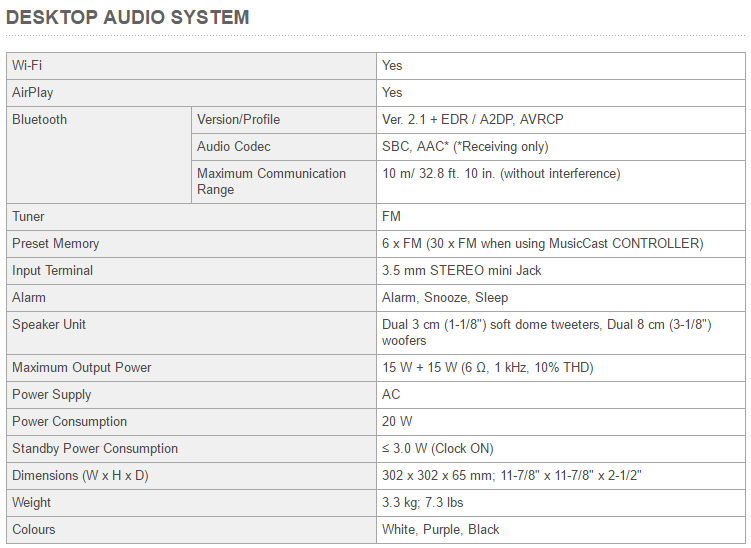Select the Preset Memory value text
The height and width of the screenshot is (548, 751).
[543, 243]
